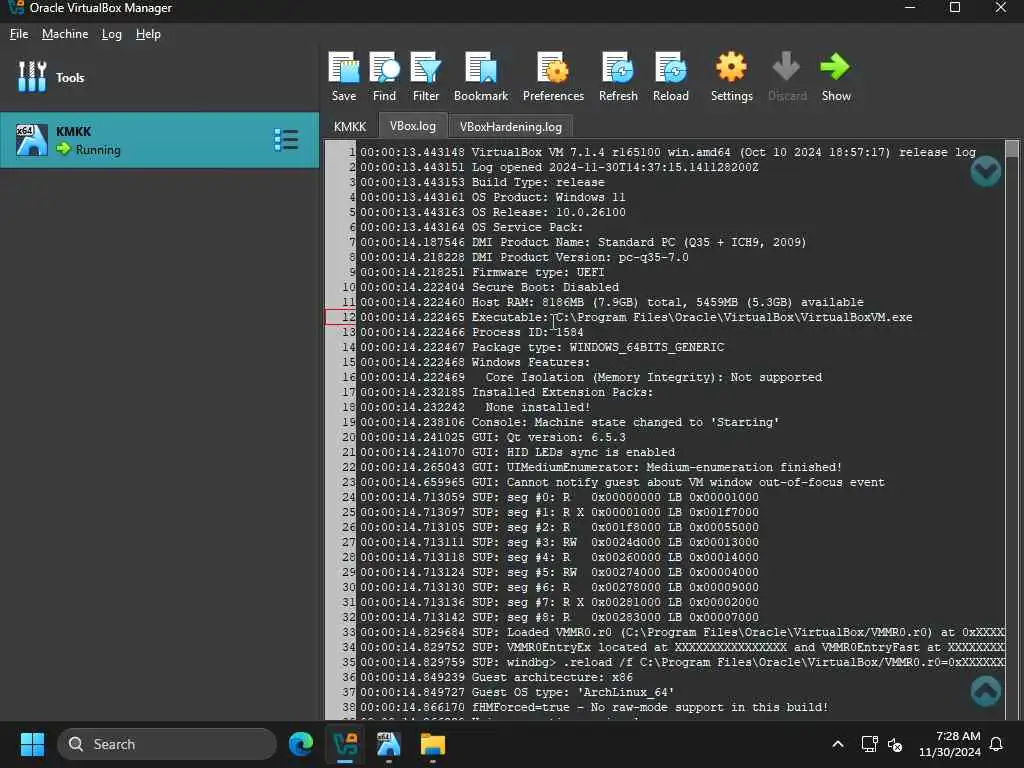Viewport: 1024px width, 768px height.
Task: Open the notifications bell
Action: click(997, 744)
